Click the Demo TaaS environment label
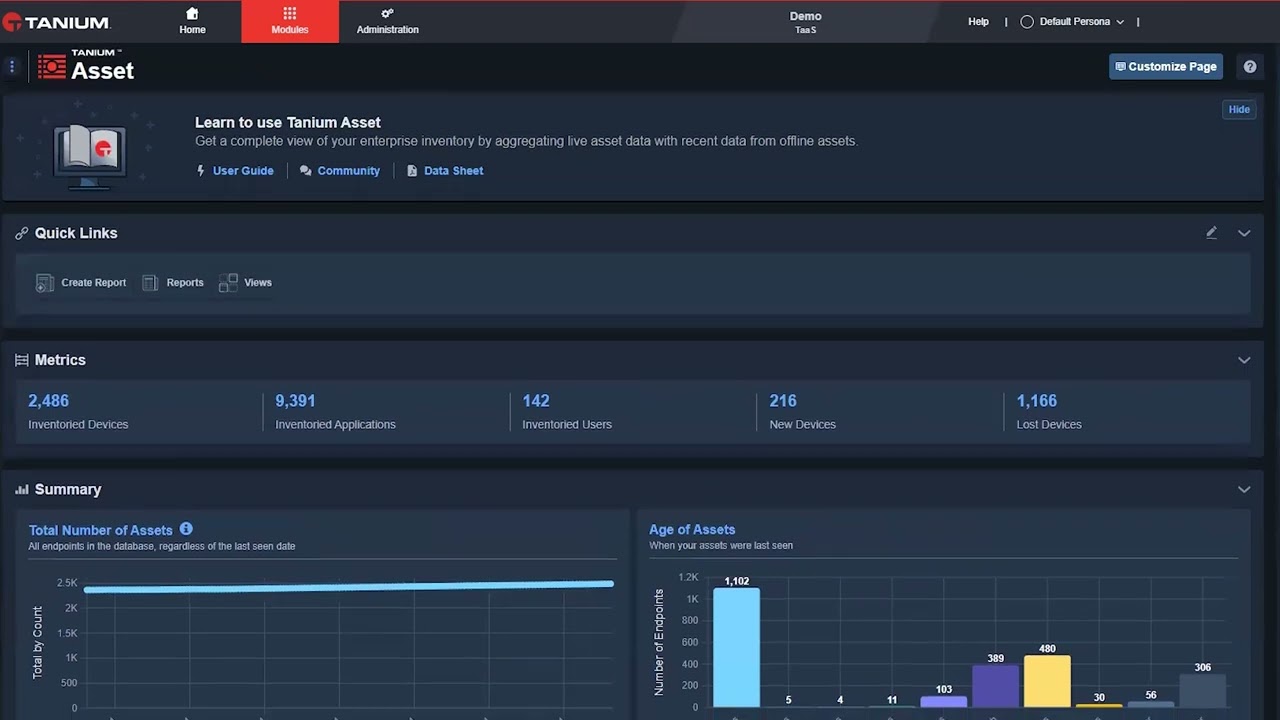This screenshot has width=1280, height=720. tap(805, 22)
